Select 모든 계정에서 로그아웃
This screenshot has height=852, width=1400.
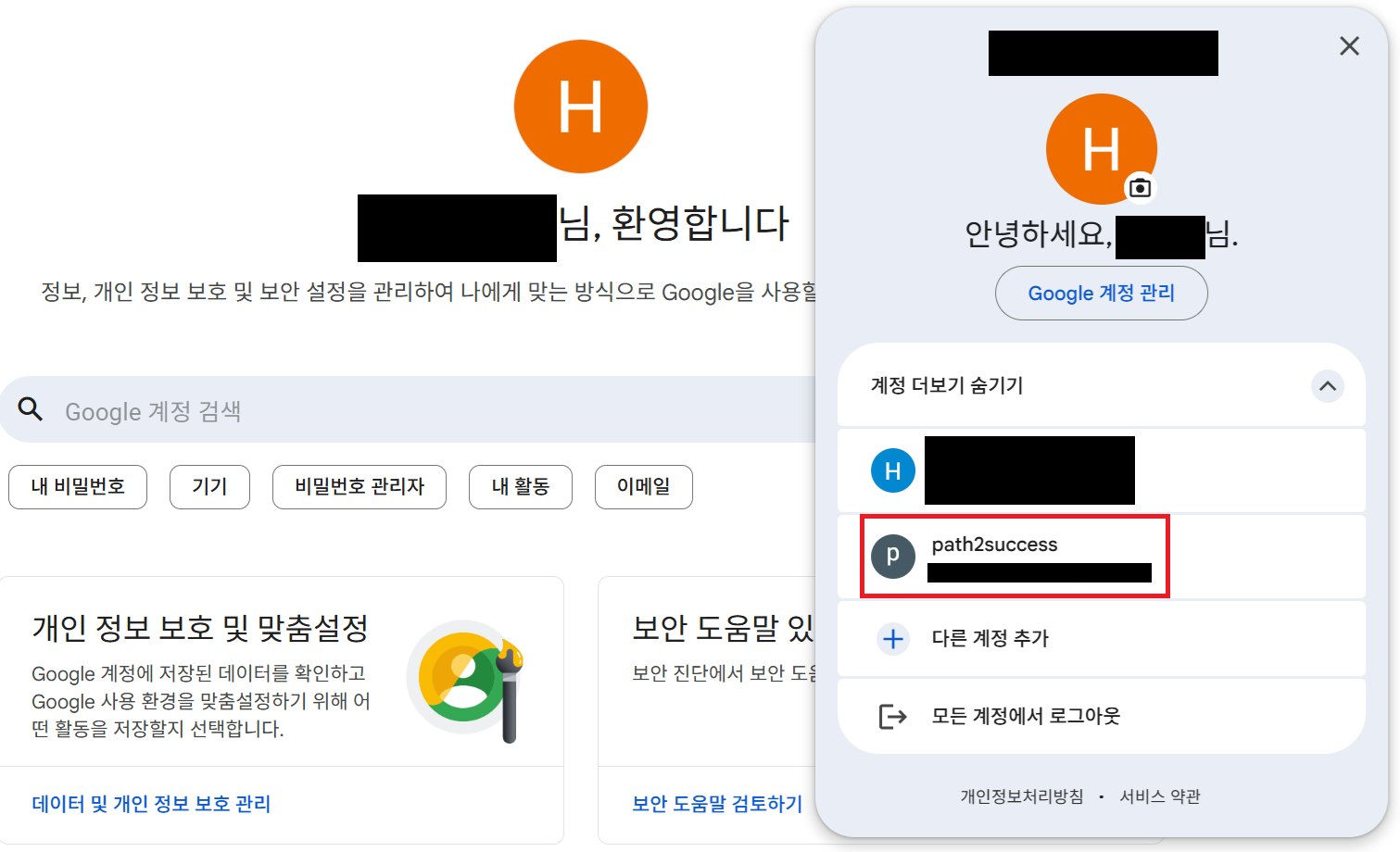(1101, 716)
